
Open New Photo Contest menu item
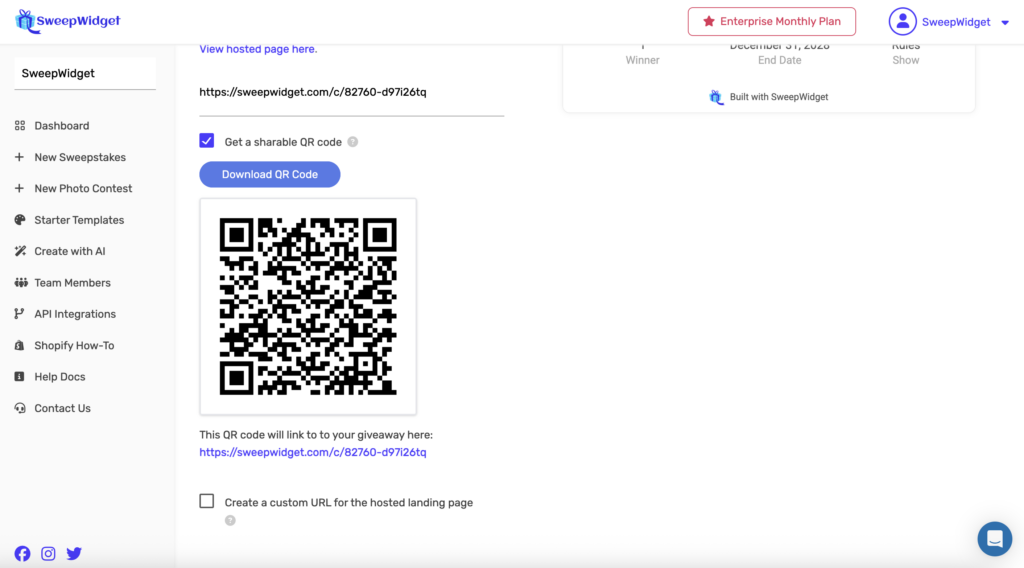click(83, 188)
